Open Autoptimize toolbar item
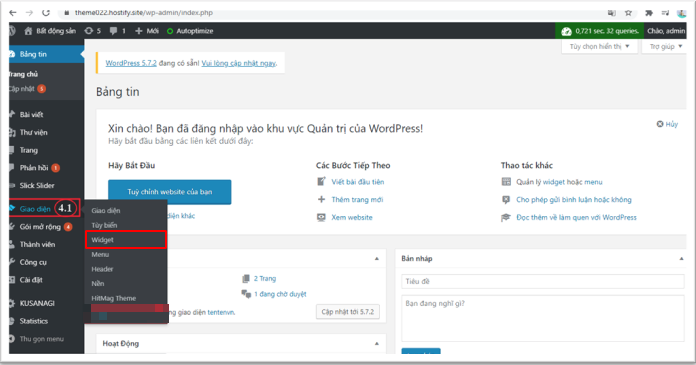 coord(190,31)
